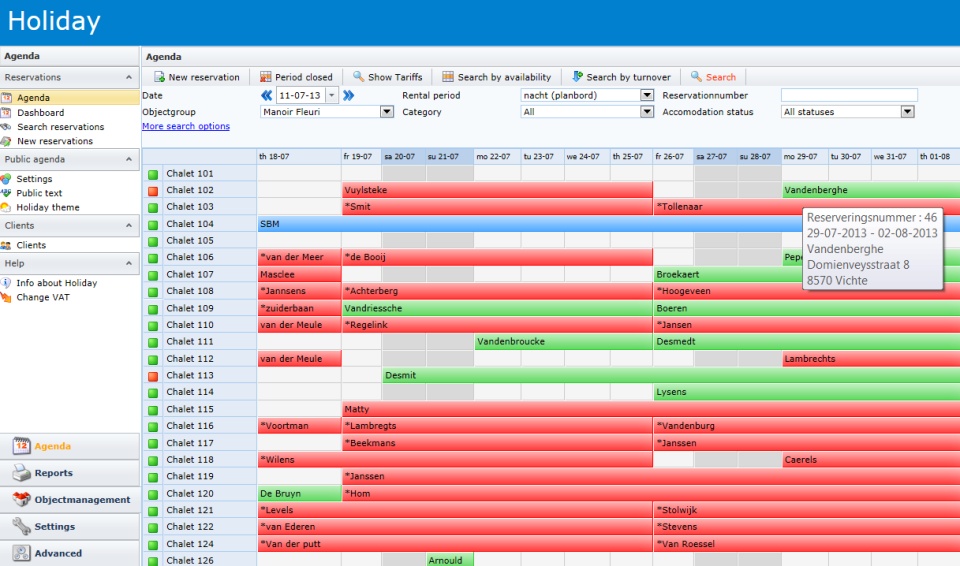The width and height of the screenshot is (960, 566).
Task: Click Search by availability icon
Action: click(449, 77)
